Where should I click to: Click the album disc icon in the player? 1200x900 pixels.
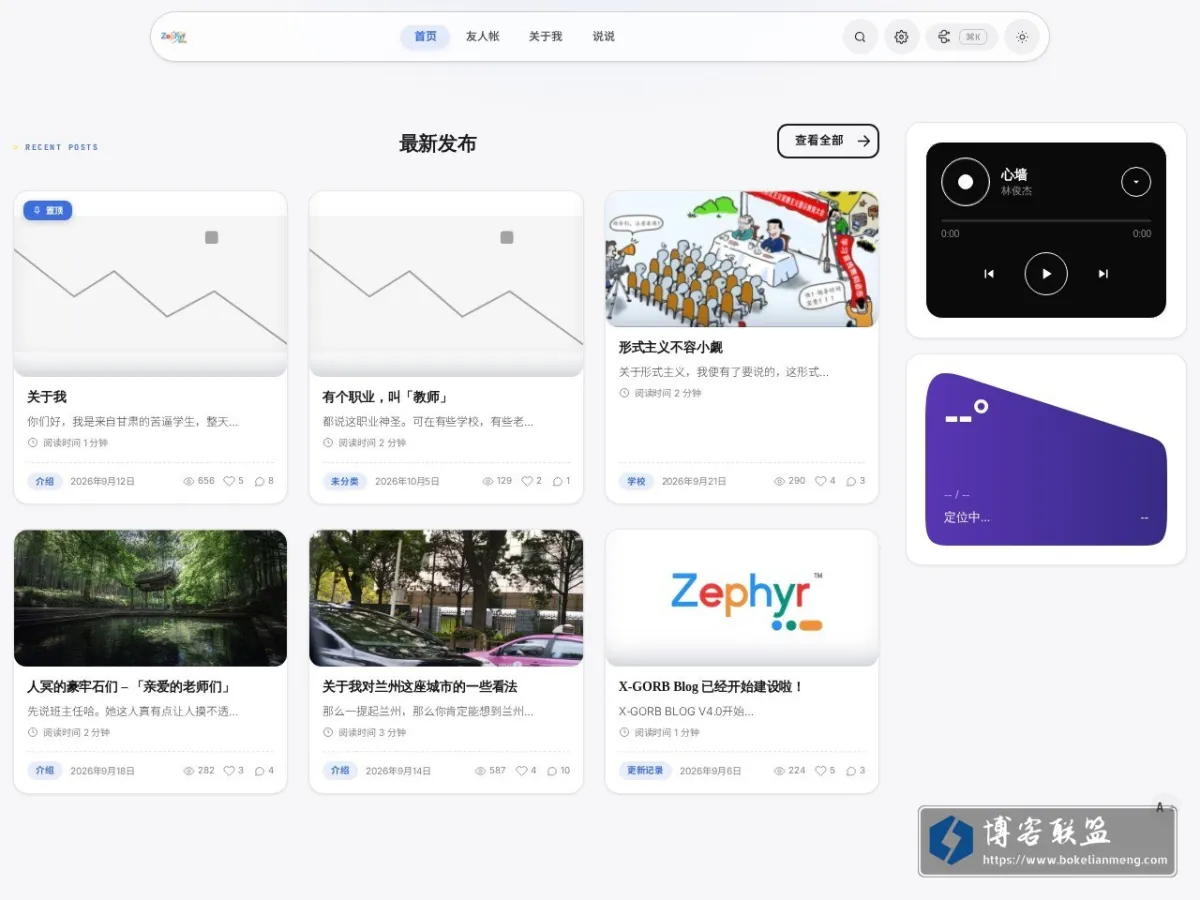coord(965,182)
